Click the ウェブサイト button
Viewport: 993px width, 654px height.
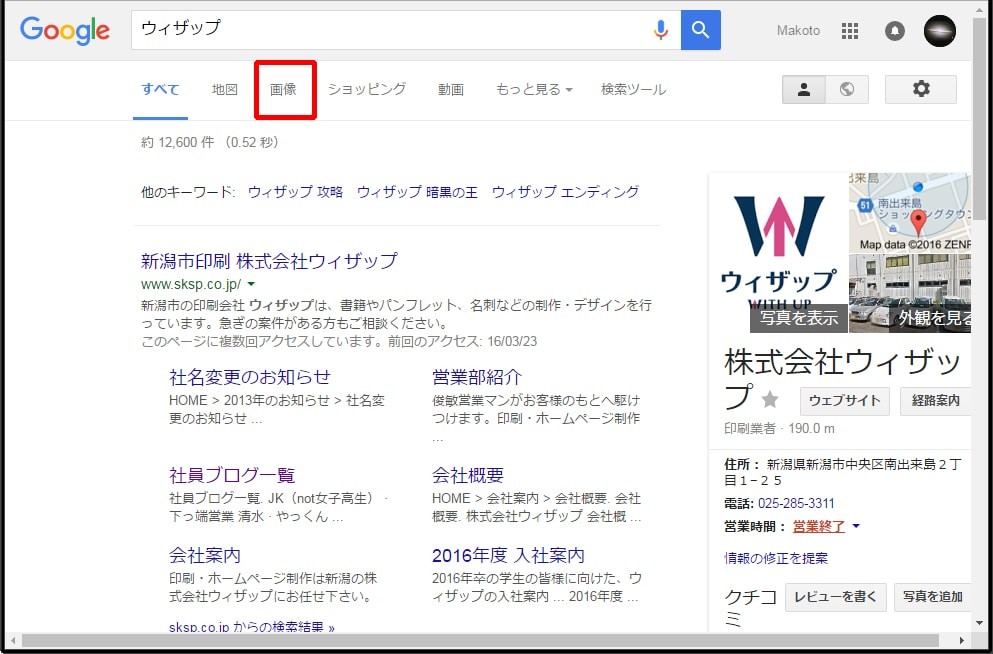coord(845,401)
